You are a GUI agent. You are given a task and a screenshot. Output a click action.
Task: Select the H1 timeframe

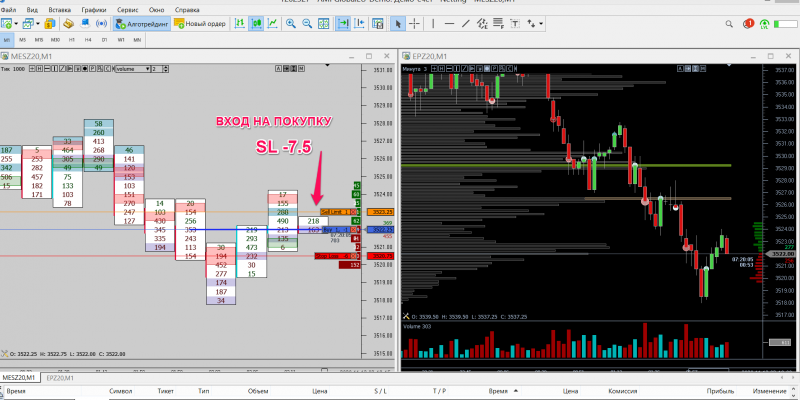click(71, 39)
